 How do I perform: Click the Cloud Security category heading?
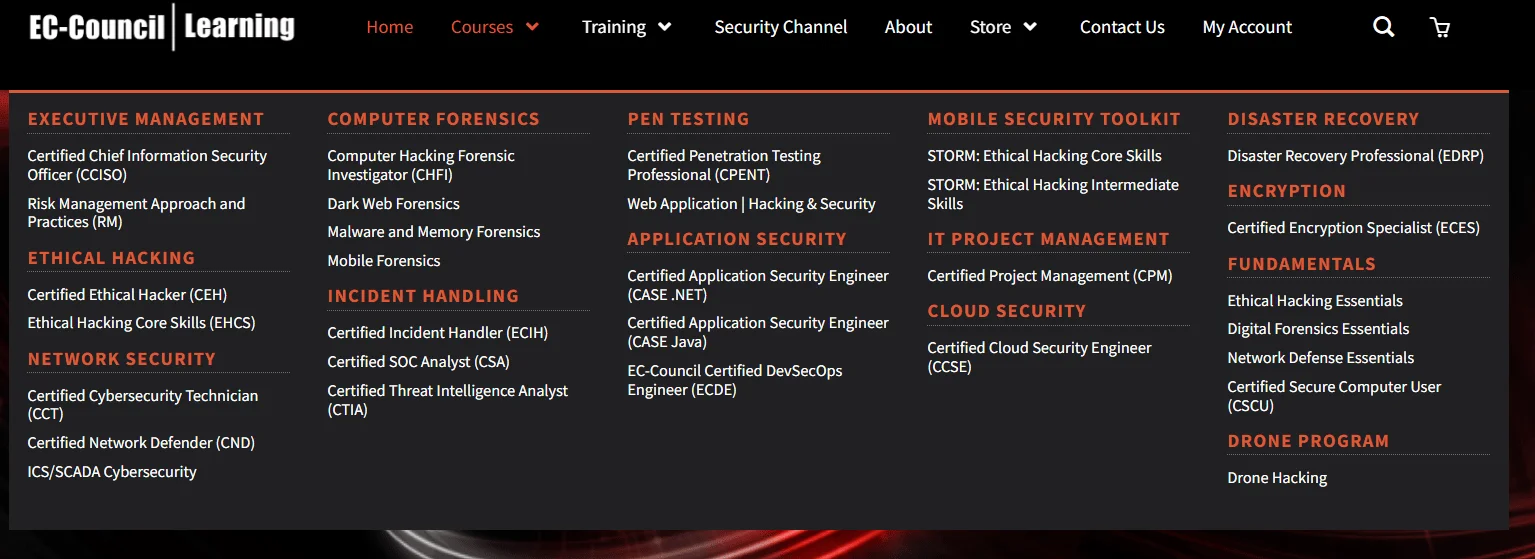[1006, 310]
